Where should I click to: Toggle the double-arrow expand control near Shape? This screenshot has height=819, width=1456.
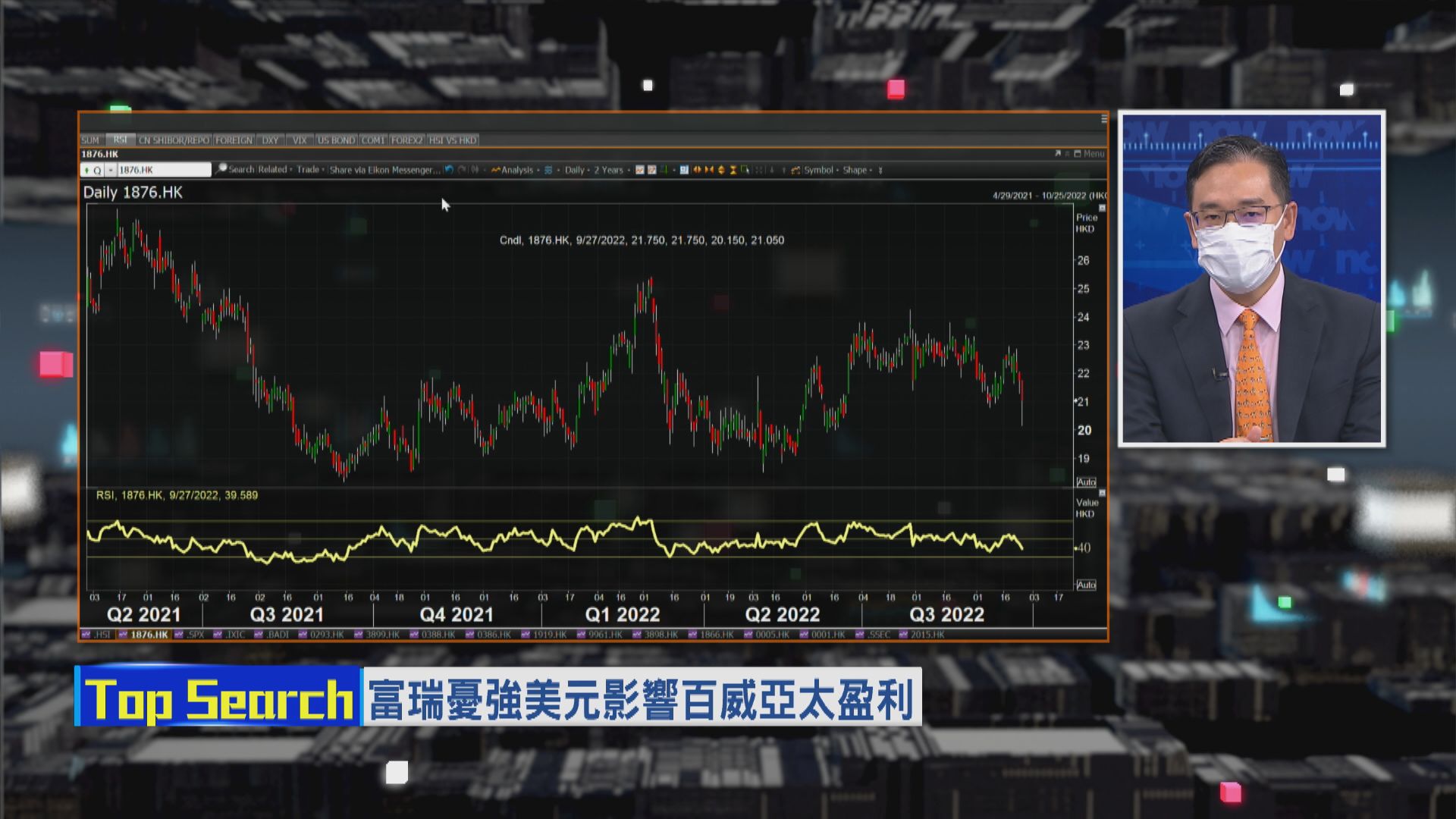[x=882, y=170]
